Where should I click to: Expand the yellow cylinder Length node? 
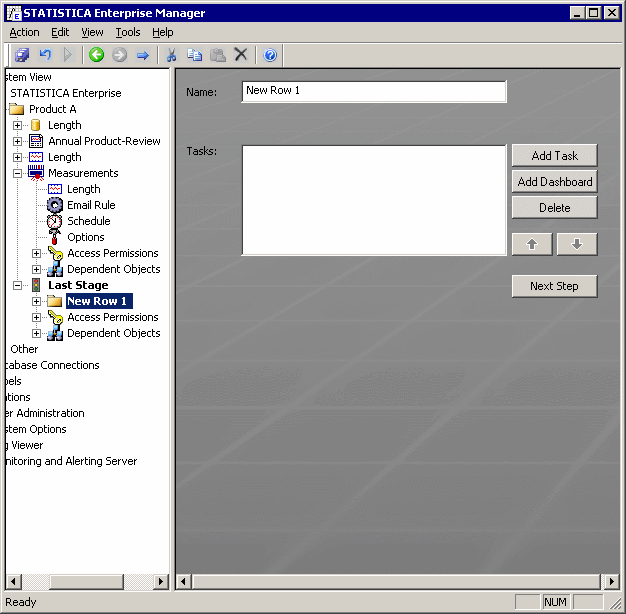[17, 125]
